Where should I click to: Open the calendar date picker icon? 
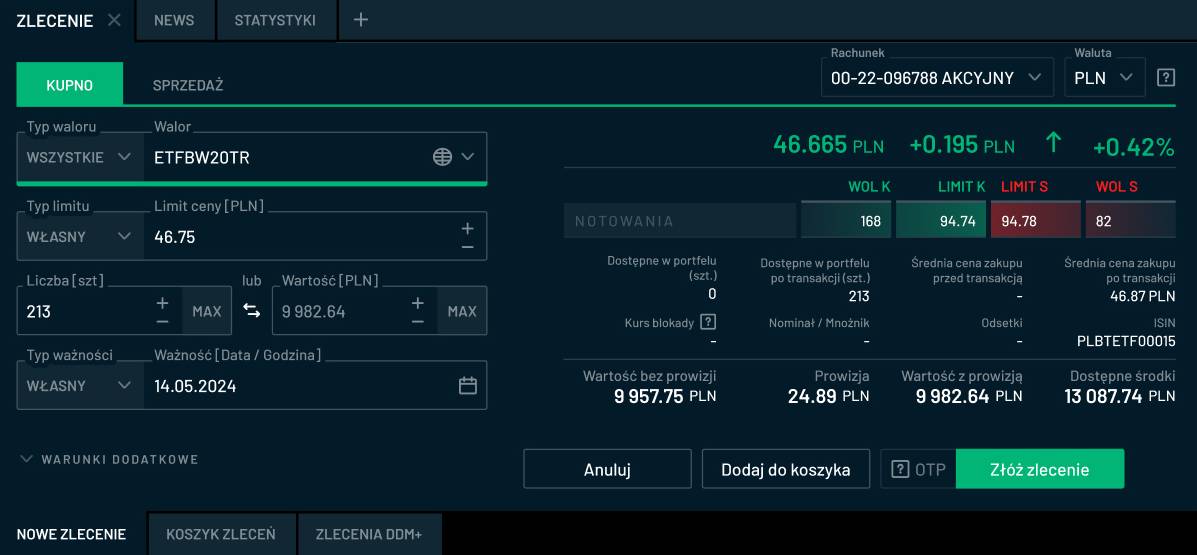(467, 386)
